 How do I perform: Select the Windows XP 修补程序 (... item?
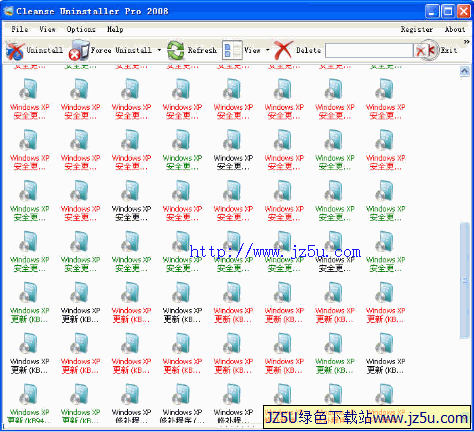[x=182, y=403]
